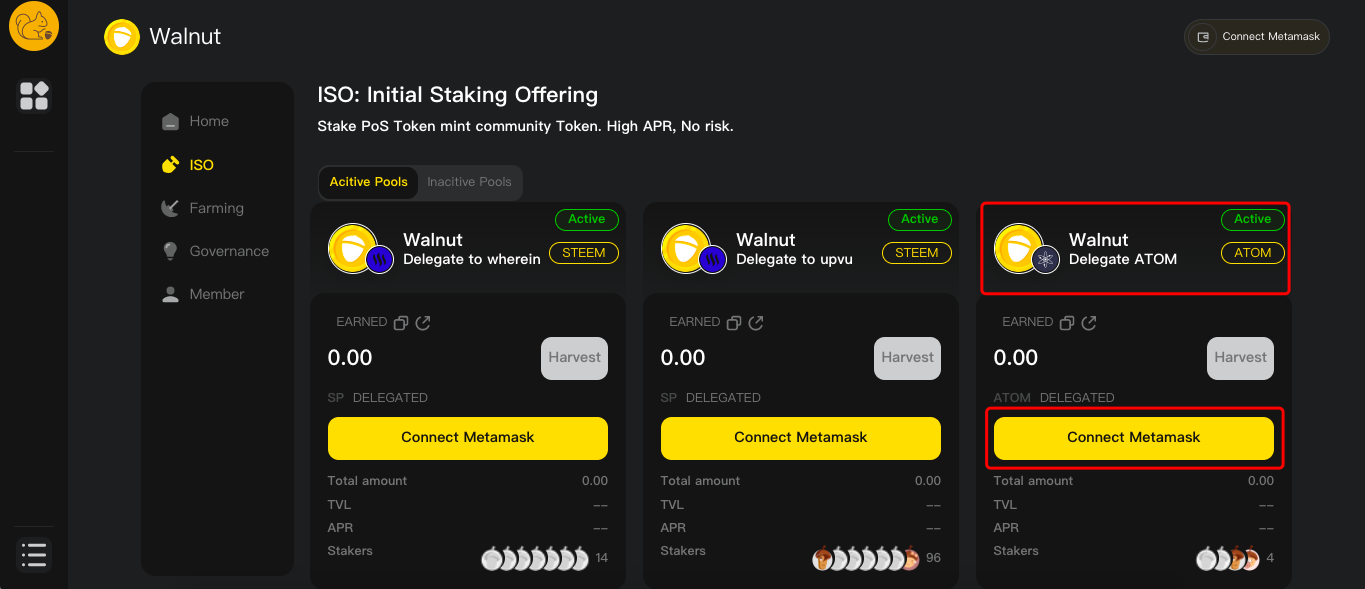Click the copy icon beside EARNED in wherein pool
The image size is (1365, 589).
(401, 323)
